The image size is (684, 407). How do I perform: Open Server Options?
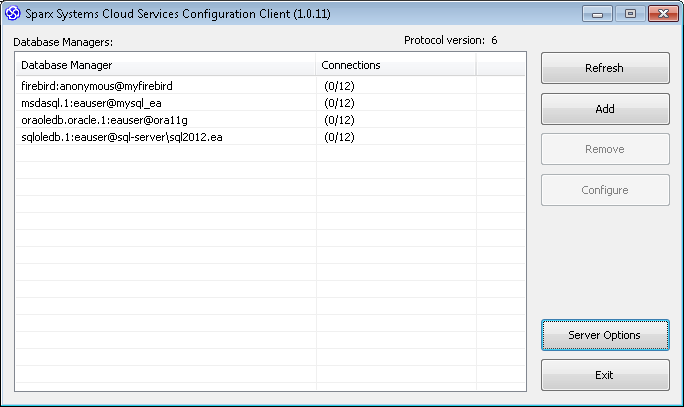pos(604,335)
